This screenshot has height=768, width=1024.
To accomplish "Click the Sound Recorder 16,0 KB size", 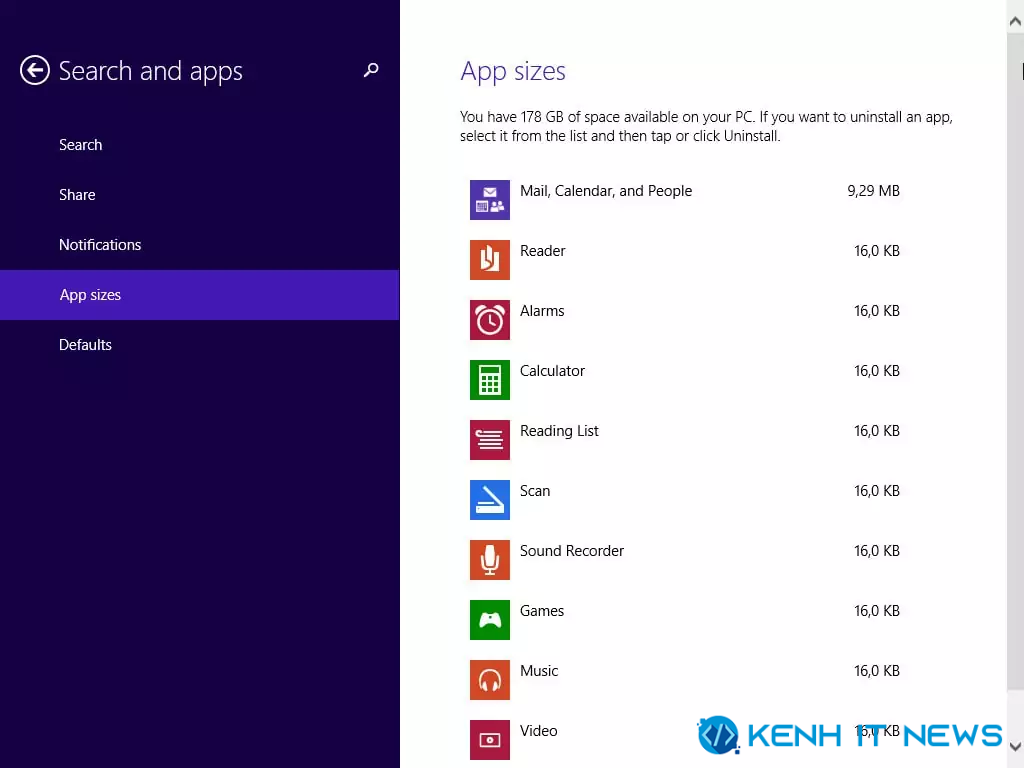I will coord(877,551).
